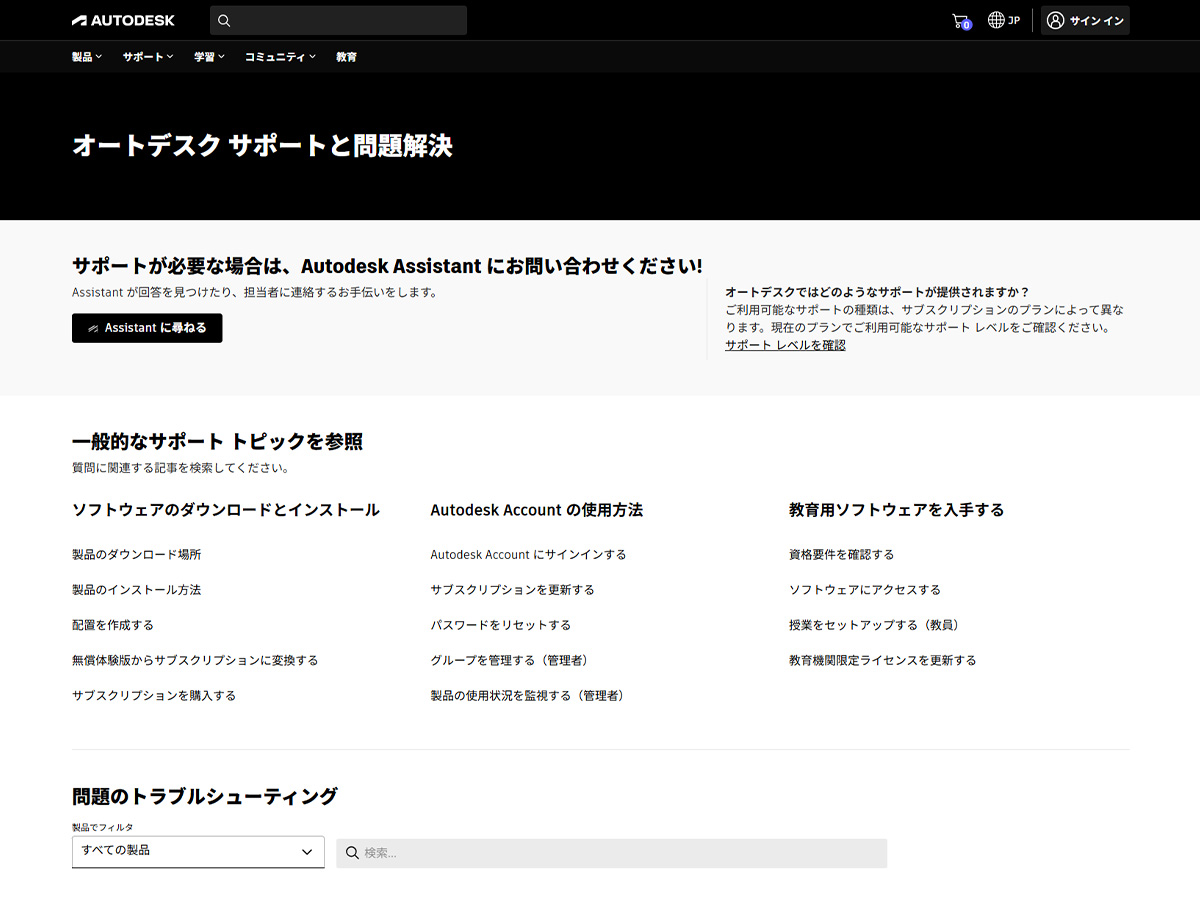Open the サポート レベルを確認 link

(785, 344)
